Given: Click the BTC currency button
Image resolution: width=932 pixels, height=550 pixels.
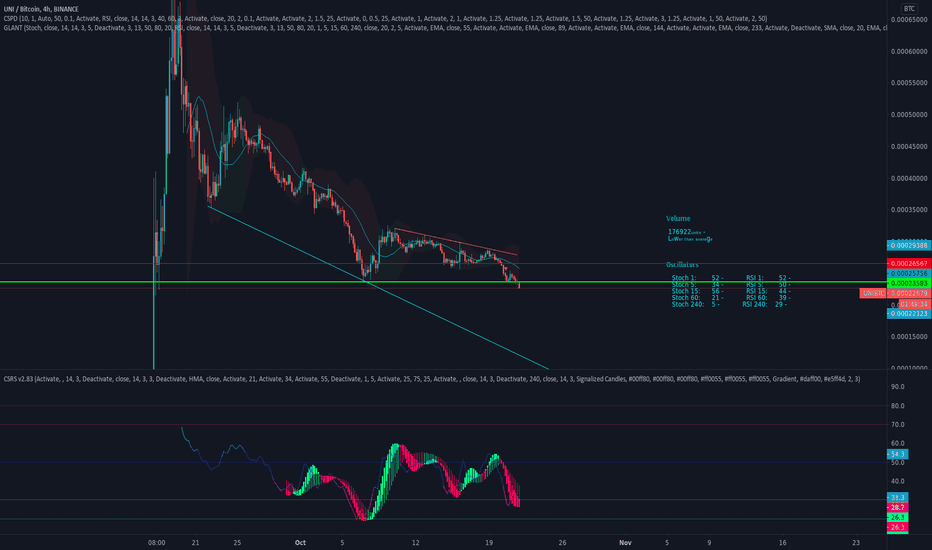Looking at the screenshot, I should tap(909, 8).
